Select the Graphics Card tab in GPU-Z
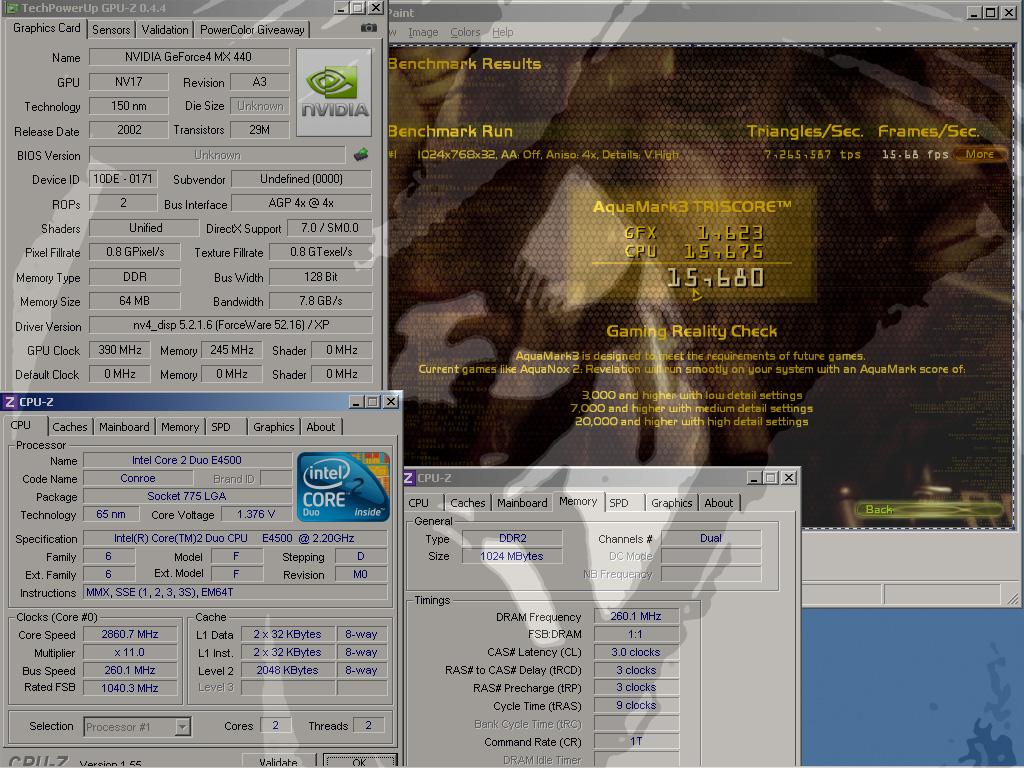Image resolution: width=1024 pixels, height=768 pixels. point(46,28)
